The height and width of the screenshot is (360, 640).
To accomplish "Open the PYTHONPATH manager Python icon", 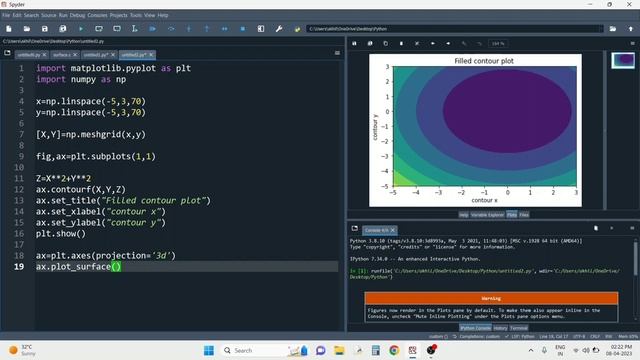I will tap(297, 29).
